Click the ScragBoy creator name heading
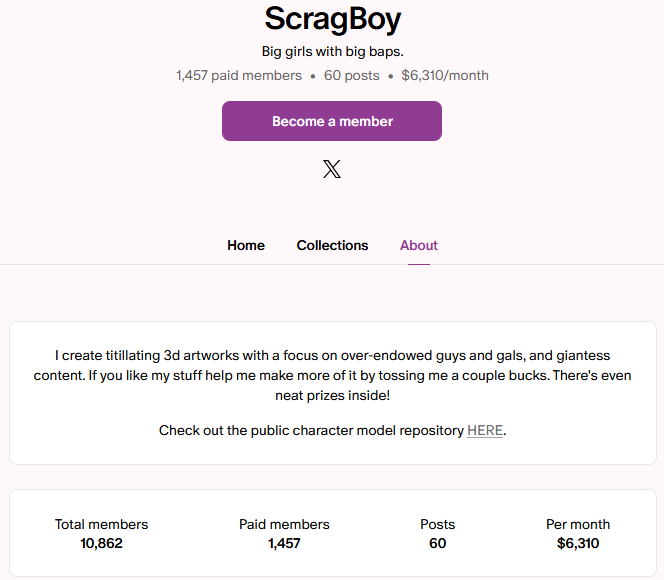 [x=332, y=18]
